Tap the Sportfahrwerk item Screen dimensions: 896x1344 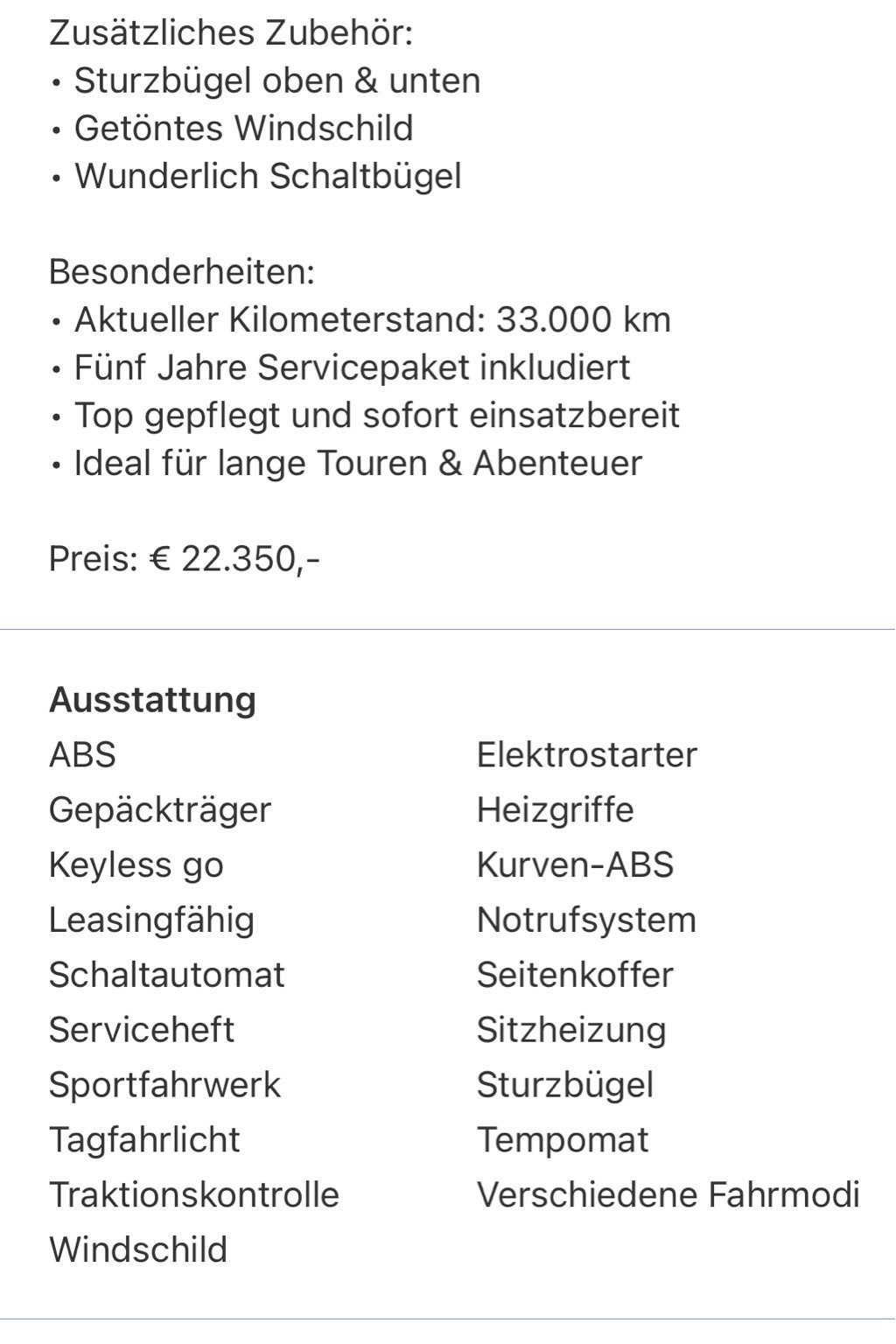pos(164,1085)
